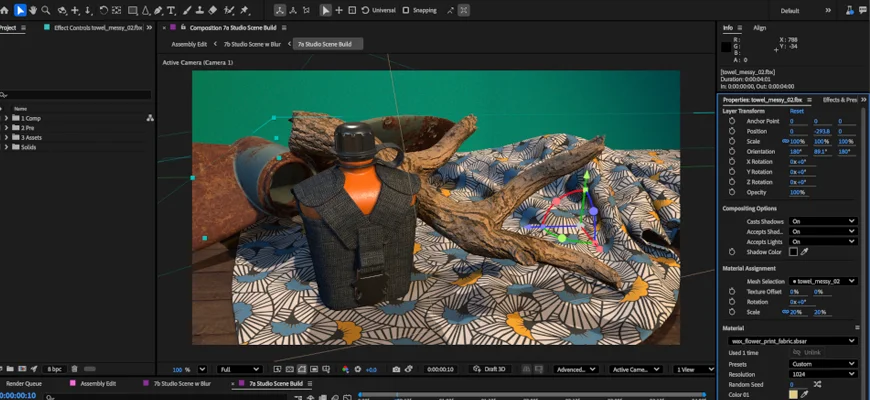Viewport: 870px width, 400px height.
Task: Select the Hand tool
Action: [33, 10]
